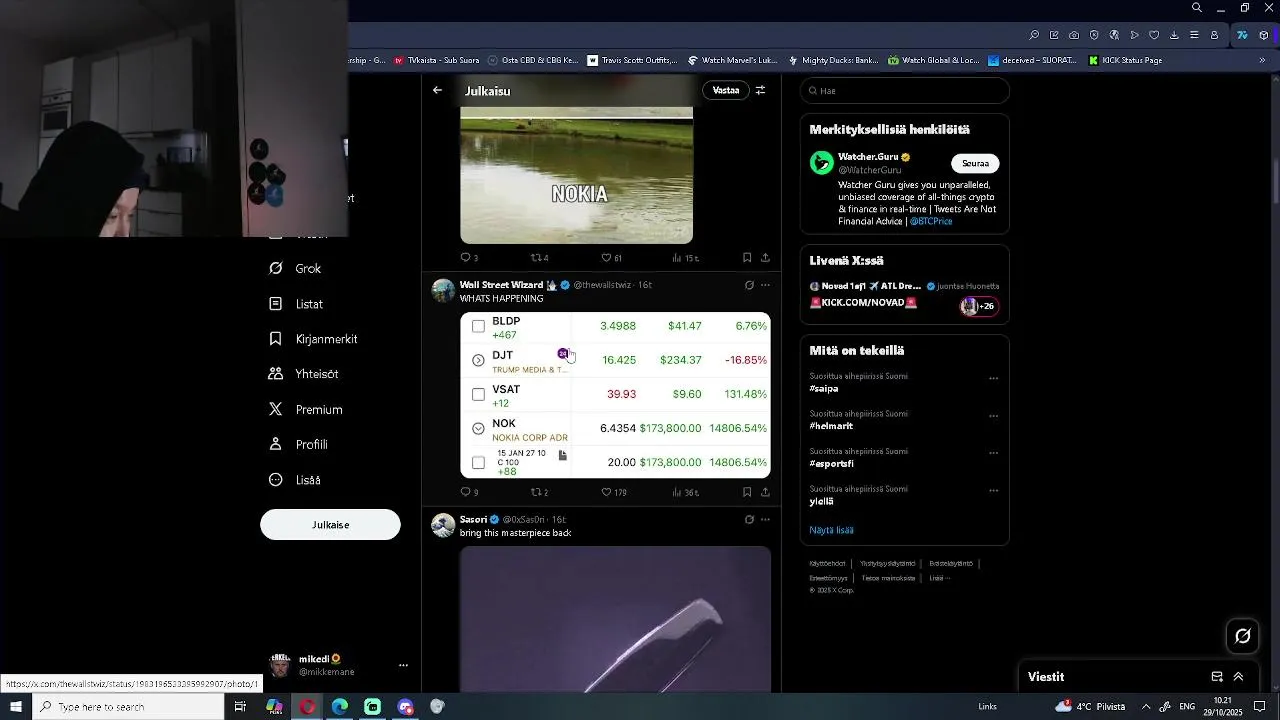This screenshot has height=720, width=1280.
Task: Open options for #esportsfi trend
Action: [993, 453]
